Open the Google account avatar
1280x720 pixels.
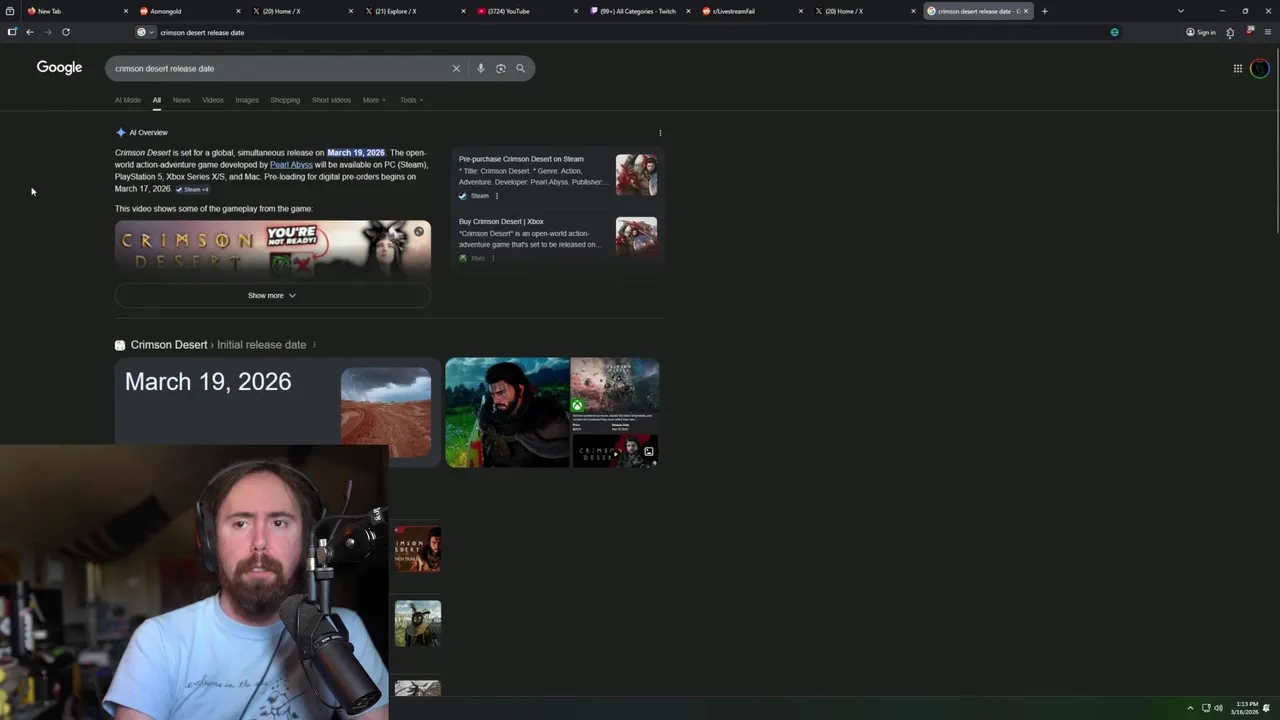pos(1260,68)
